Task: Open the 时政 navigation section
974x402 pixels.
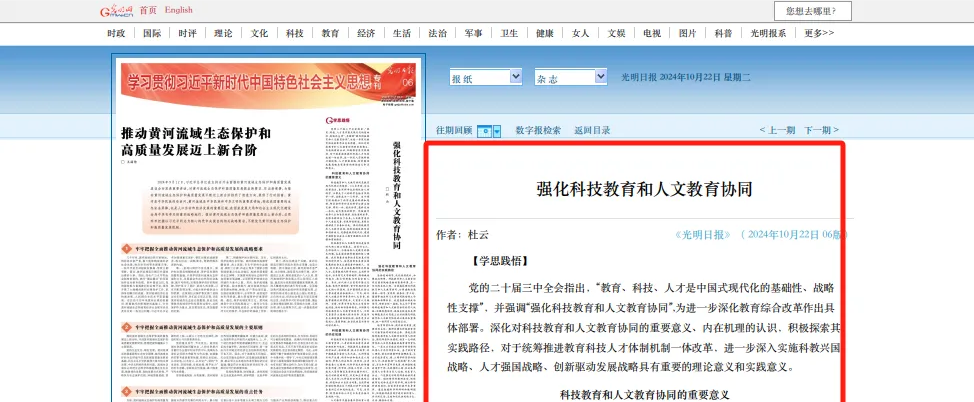Action: coord(117,33)
